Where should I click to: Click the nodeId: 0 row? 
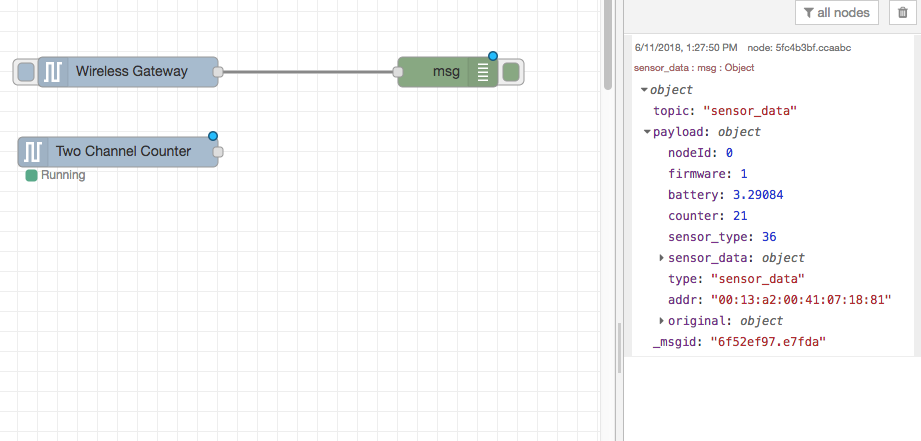coord(700,153)
